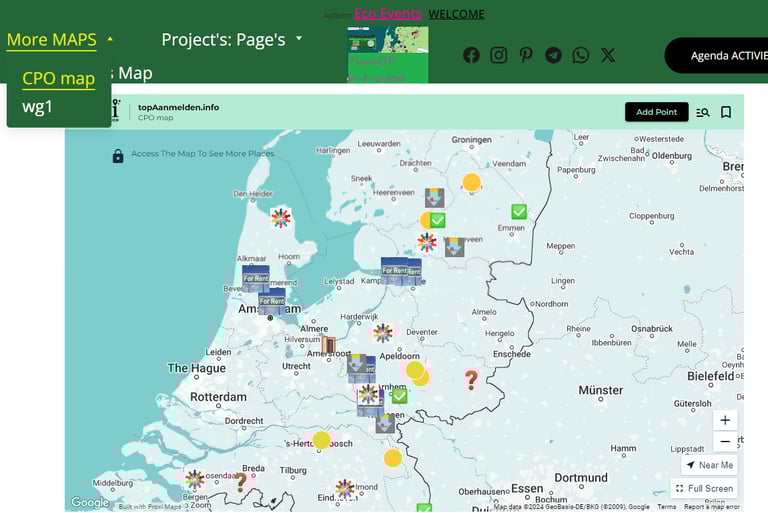Zoom in with the plus button

pyautogui.click(x=725, y=420)
